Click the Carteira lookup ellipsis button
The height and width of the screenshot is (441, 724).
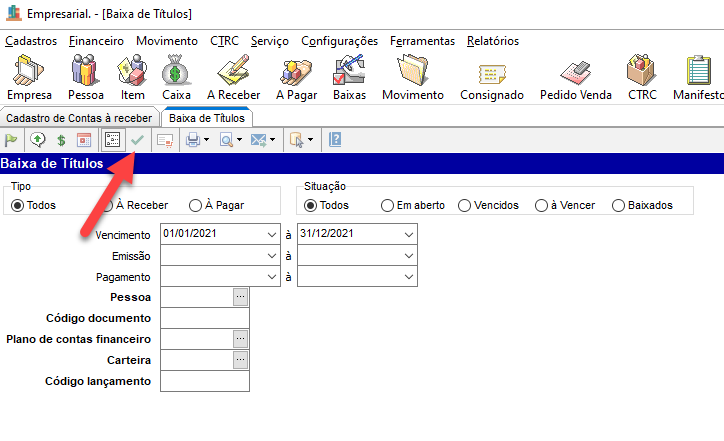[240, 360]
